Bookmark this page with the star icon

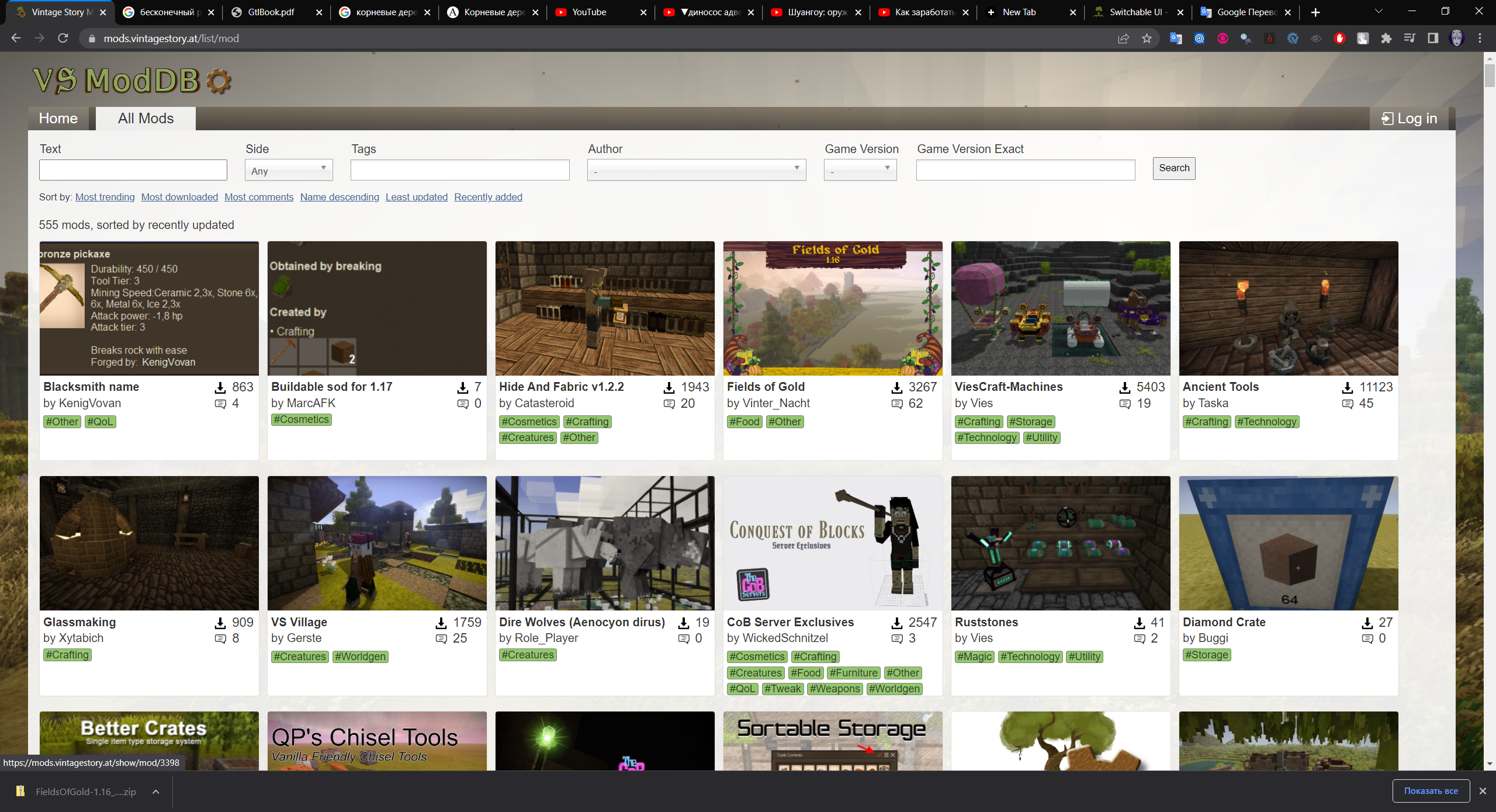1147,39
